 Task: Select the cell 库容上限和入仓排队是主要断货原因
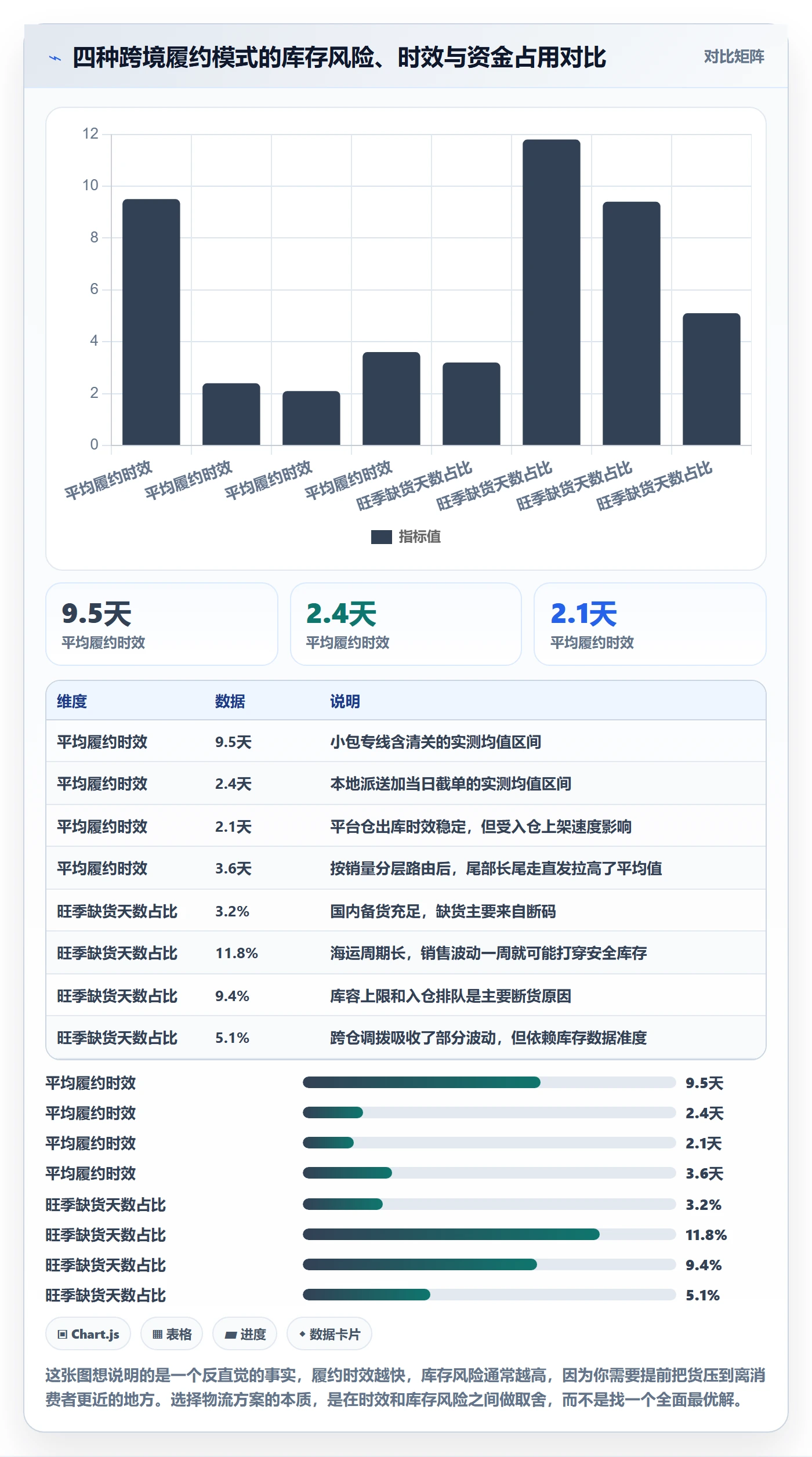point(451,996)
